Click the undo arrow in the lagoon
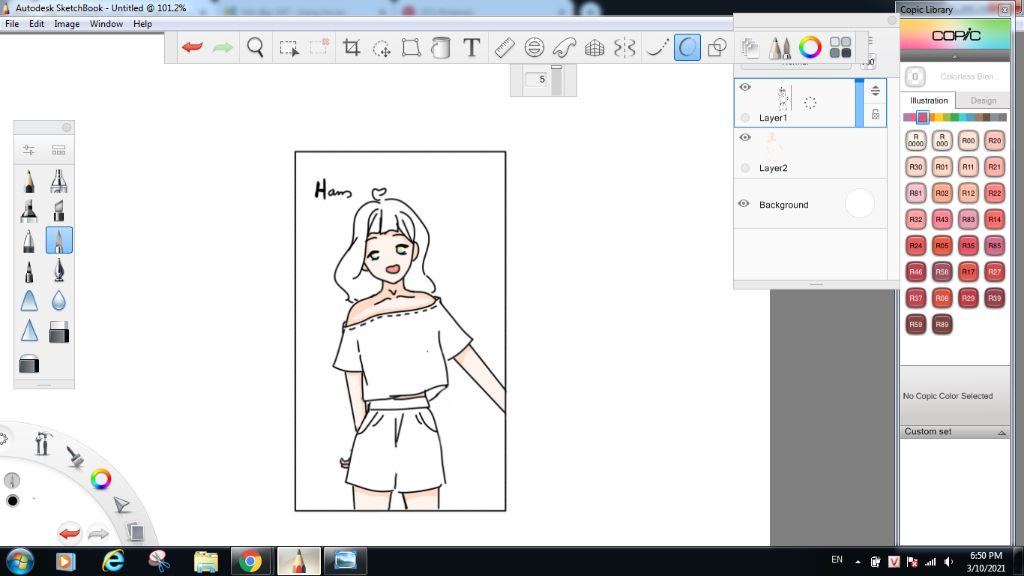The width and height of the screenshot is (1024, 576). pyautogui.click(x=69, y=533)
